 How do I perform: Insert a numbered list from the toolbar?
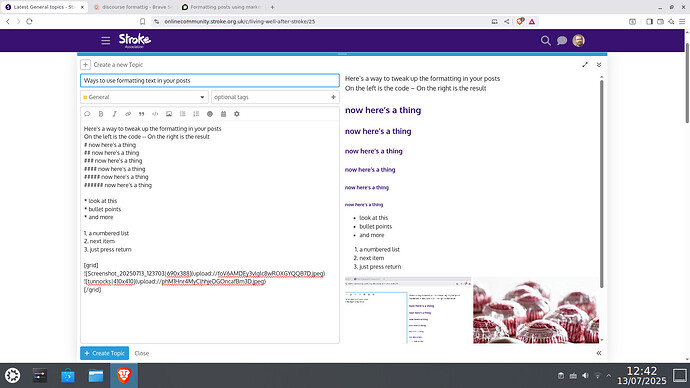[x=196, y=114]
